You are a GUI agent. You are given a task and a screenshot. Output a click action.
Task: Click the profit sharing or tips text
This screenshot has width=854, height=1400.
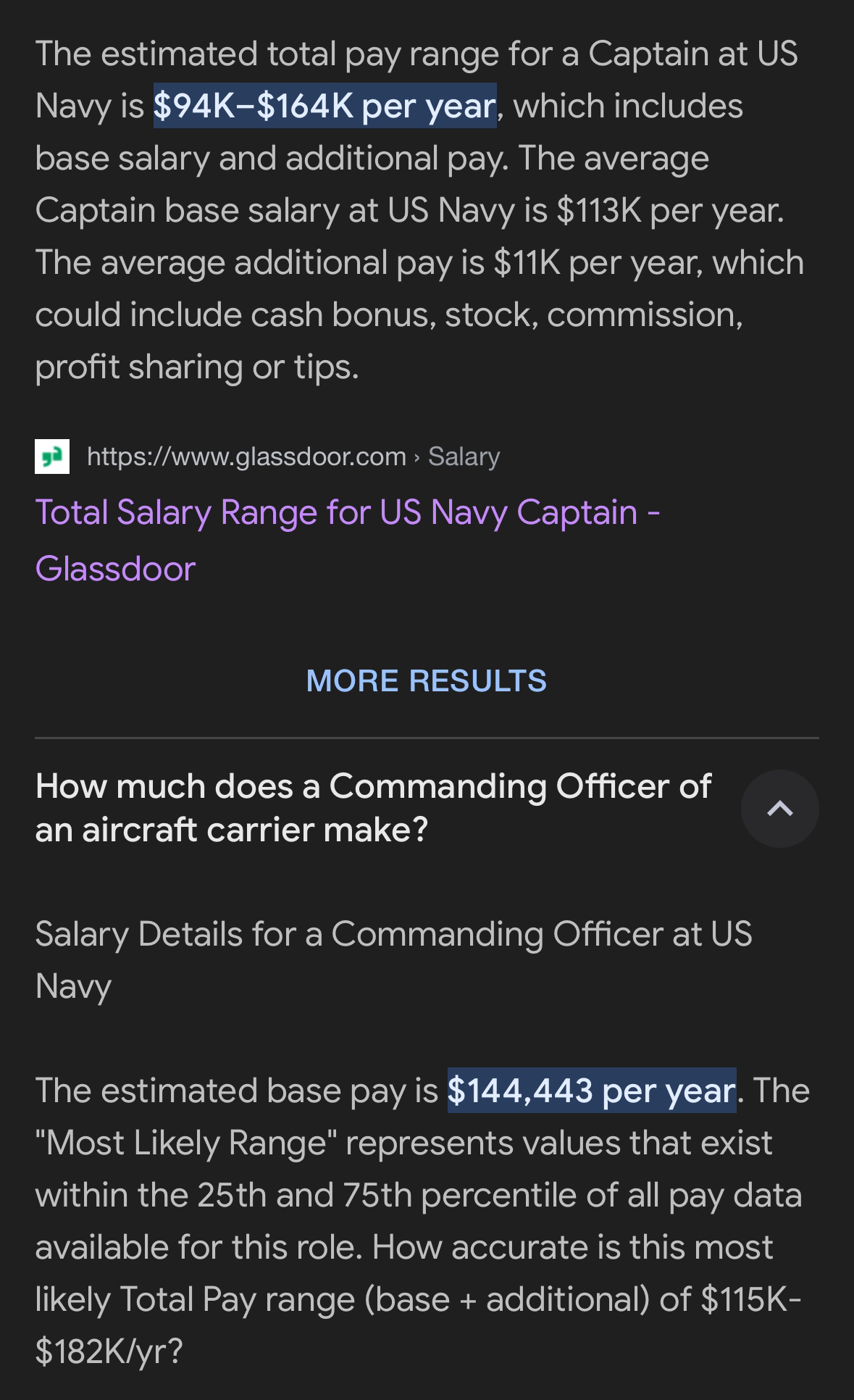pos(196,367)
